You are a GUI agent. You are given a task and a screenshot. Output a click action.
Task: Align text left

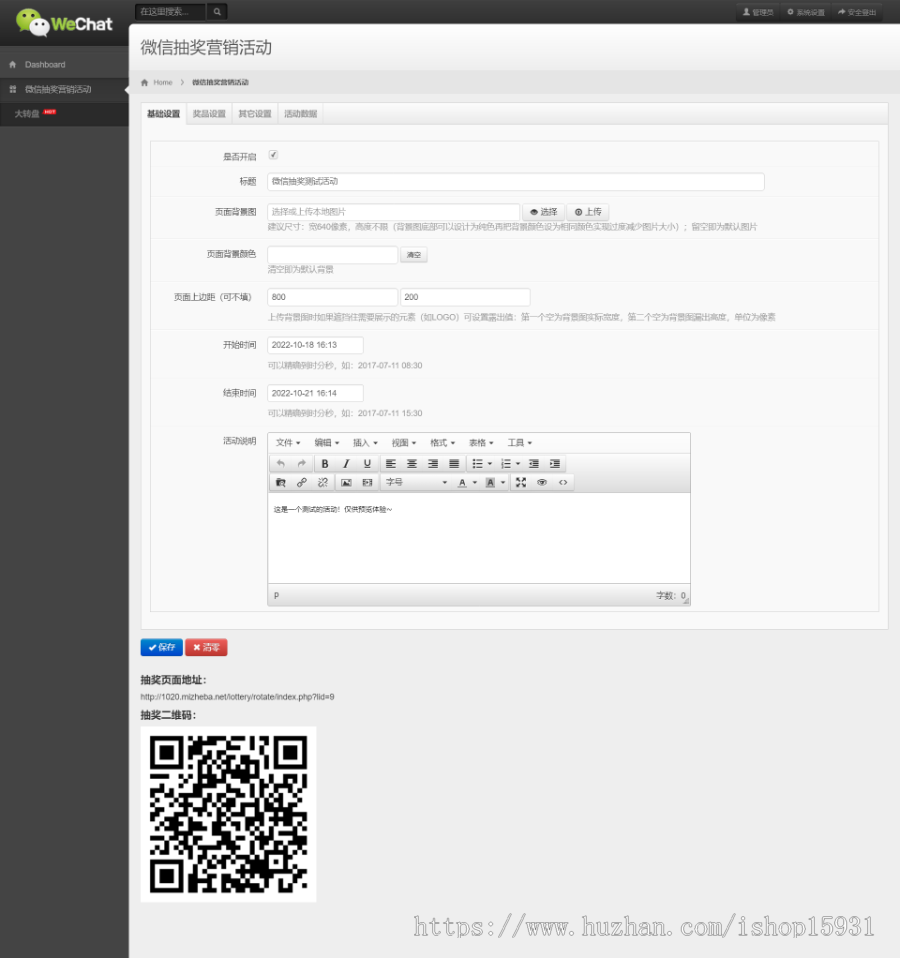tap(391, 464)
